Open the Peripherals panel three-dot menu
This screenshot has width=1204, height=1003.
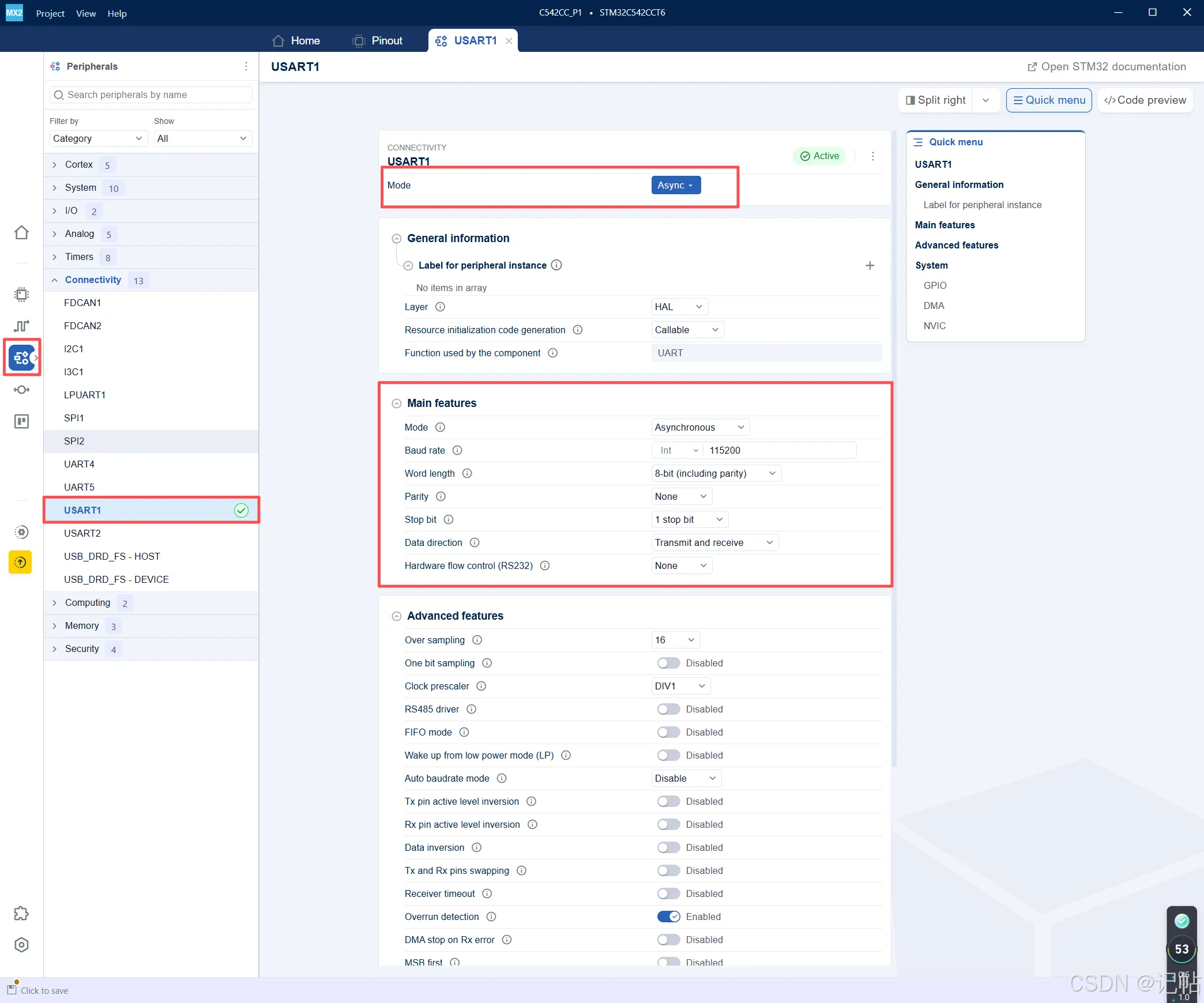pyautogui.click(x=246, y=66)
